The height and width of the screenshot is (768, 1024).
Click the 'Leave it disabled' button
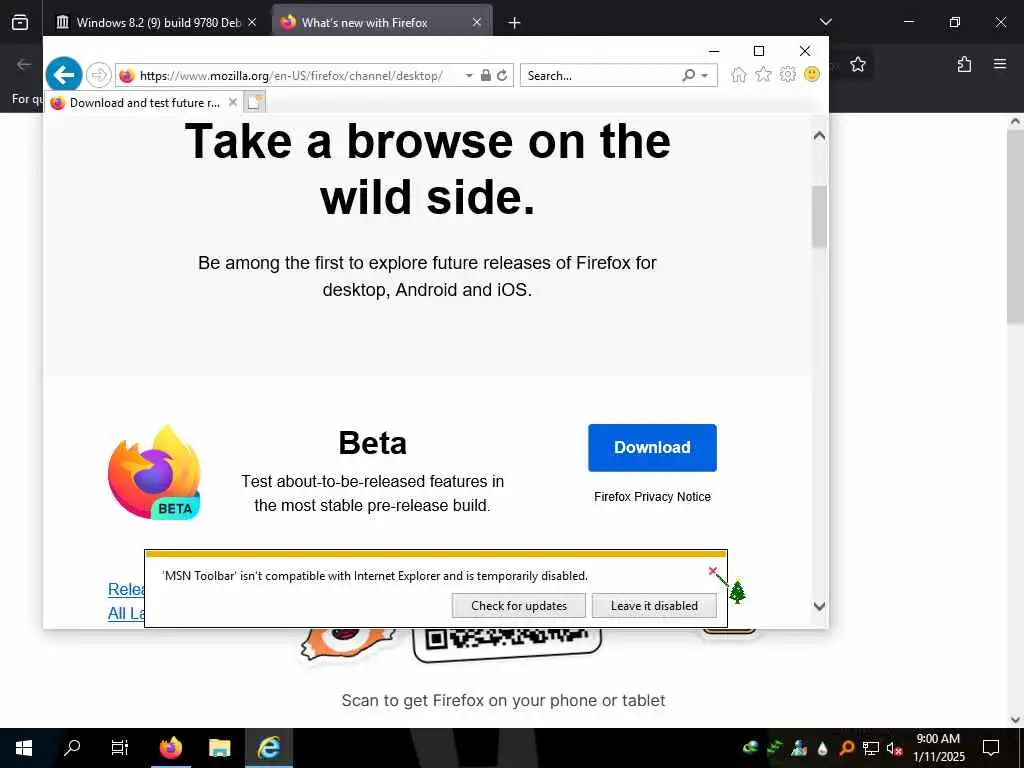pos(654,605)
